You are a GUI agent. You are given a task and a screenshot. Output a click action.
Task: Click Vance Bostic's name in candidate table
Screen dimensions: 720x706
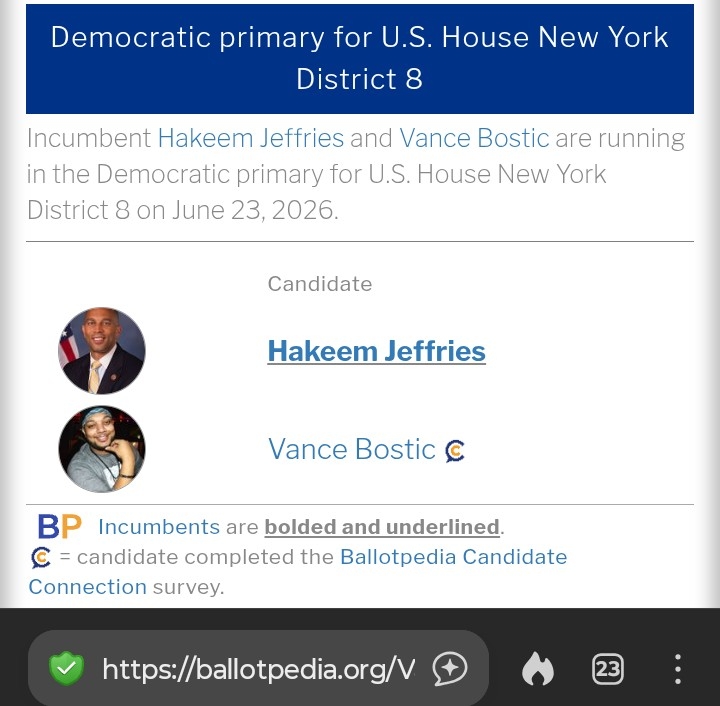click(x=351, y=449)
